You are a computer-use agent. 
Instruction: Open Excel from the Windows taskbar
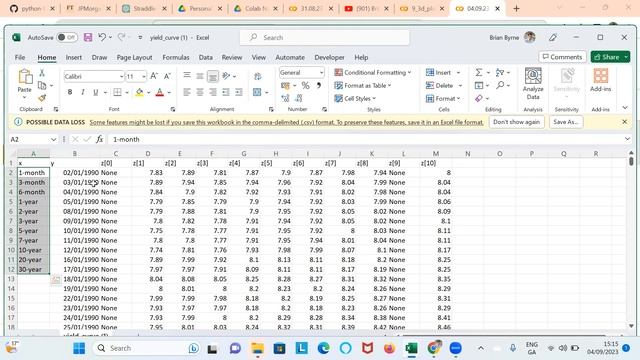click(x=411, y=348)
